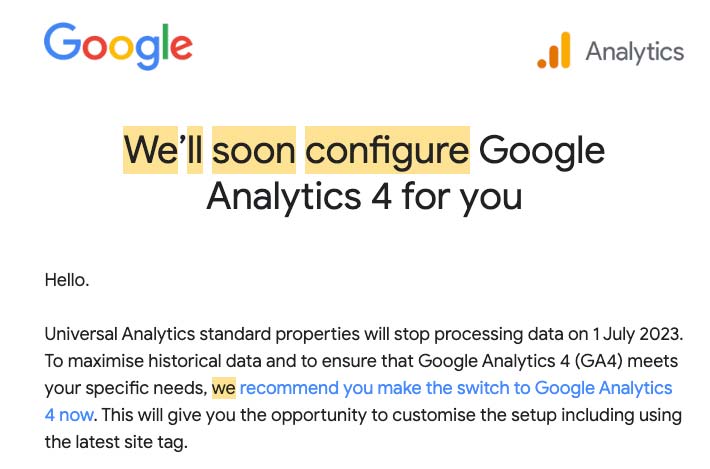710x469 pixels.
Task: Click the '1 July 2023' date in the paragraph
Action: coord(636,334)
